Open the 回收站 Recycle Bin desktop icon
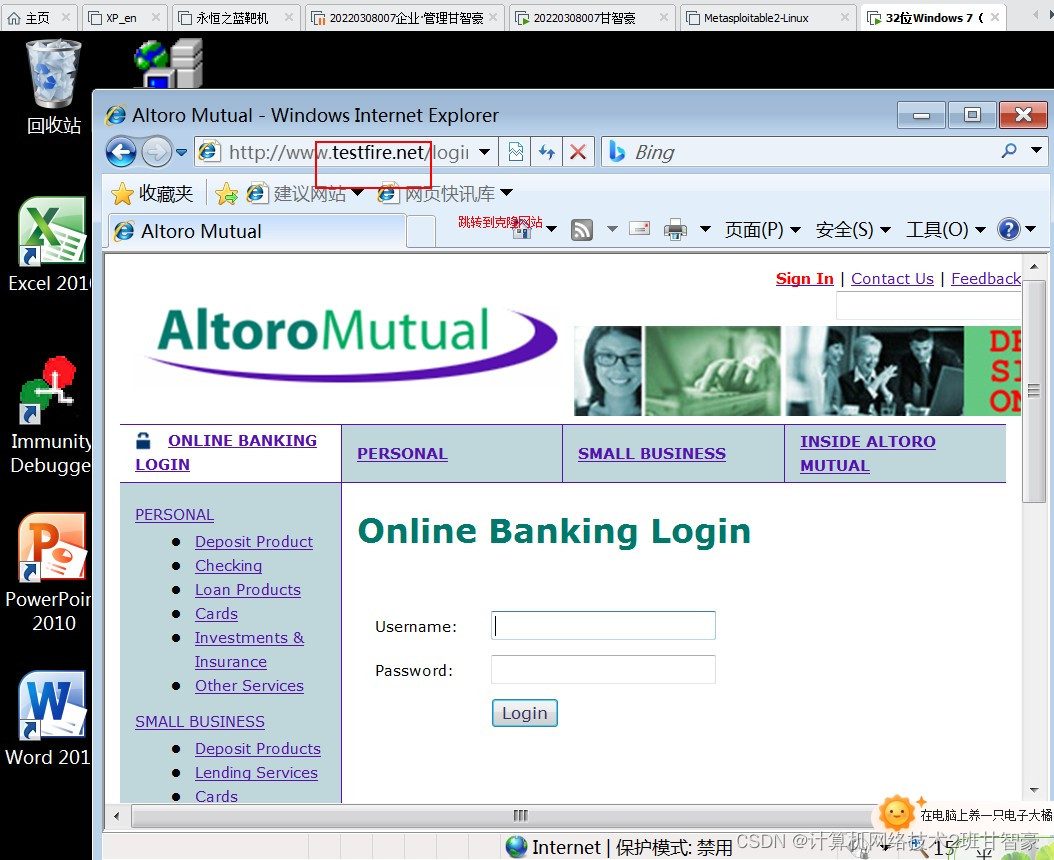Viewport: 1054px width, 860px height. pyautogui.click(x=53, y=87)
